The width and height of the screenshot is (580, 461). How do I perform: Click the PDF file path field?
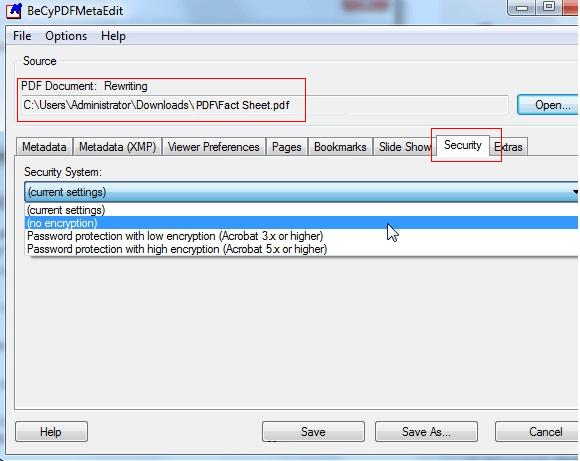coord(264,105)
